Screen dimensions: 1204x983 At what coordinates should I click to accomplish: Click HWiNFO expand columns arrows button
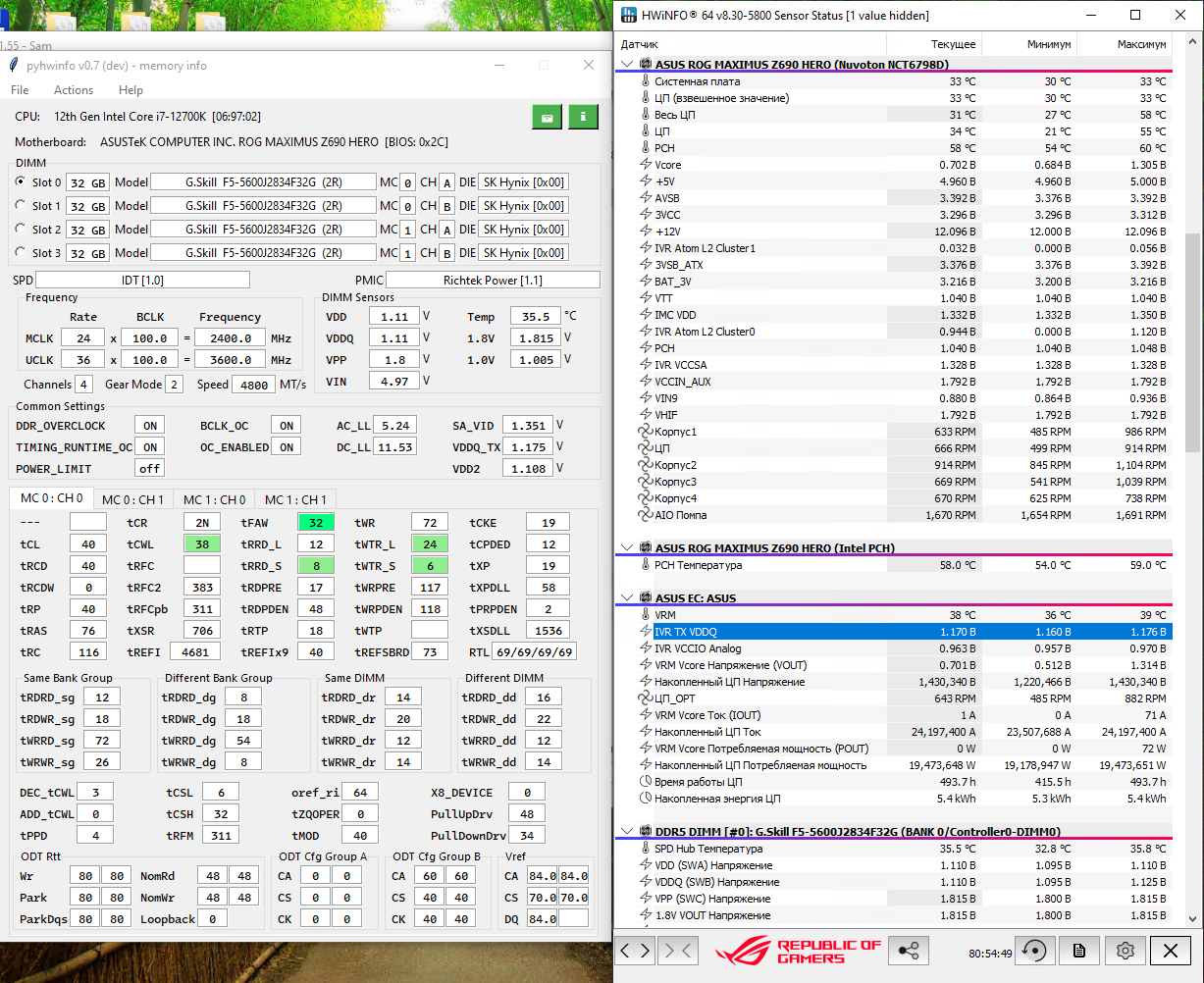coord(636,950)
